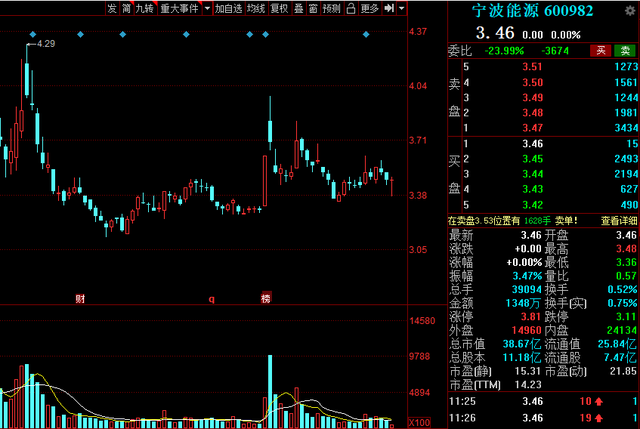
Task: Click the red q marker on the chart
Action: tap(211, 299)
